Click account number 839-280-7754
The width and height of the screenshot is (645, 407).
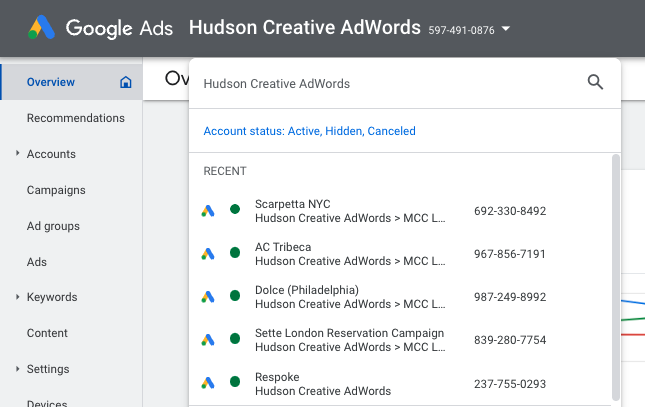pyautogui.click(x=510, y=340)
